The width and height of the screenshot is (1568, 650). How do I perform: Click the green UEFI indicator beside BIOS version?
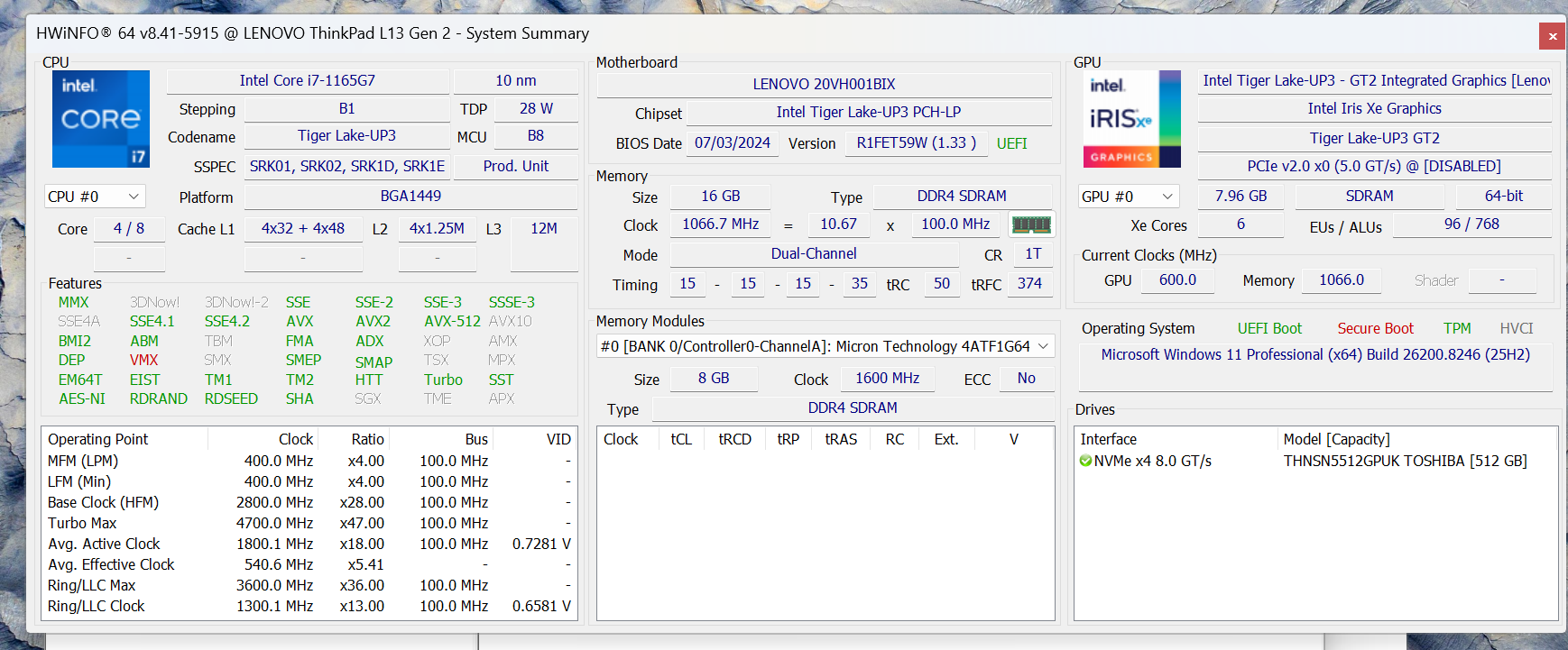click(x=1012, y=143)
